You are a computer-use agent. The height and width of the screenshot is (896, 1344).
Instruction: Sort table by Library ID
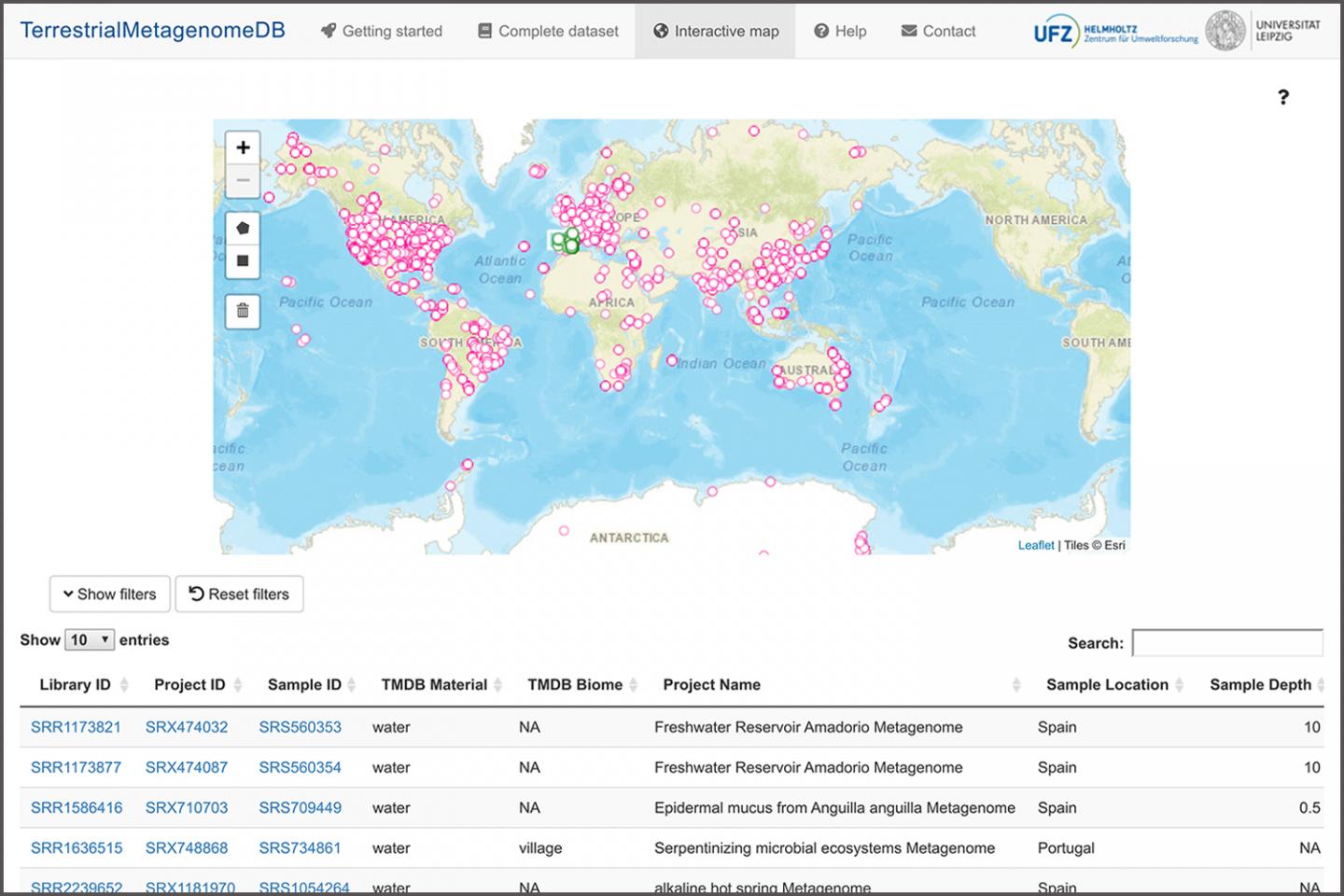76,684
